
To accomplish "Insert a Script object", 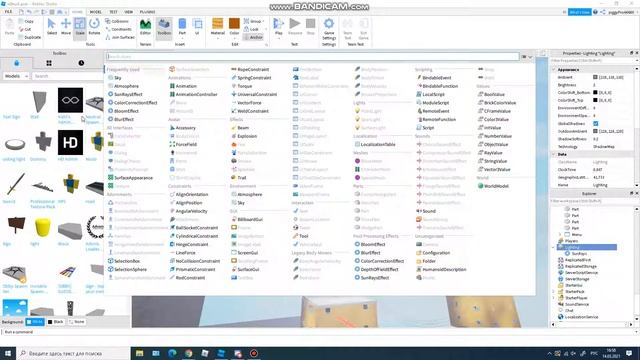I will (425, 128).
